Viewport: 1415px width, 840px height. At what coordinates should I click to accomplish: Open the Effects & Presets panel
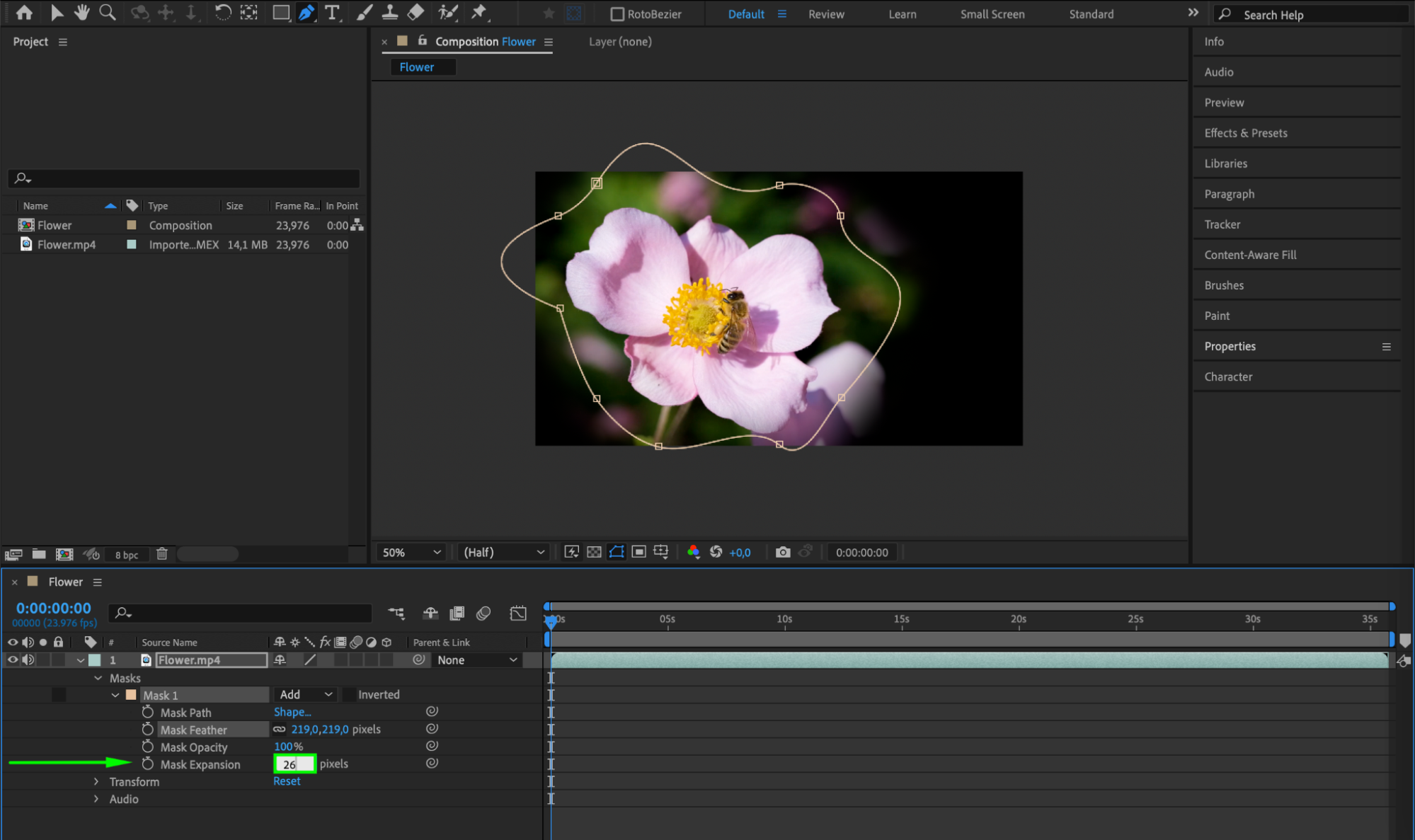click(1245, 133)
